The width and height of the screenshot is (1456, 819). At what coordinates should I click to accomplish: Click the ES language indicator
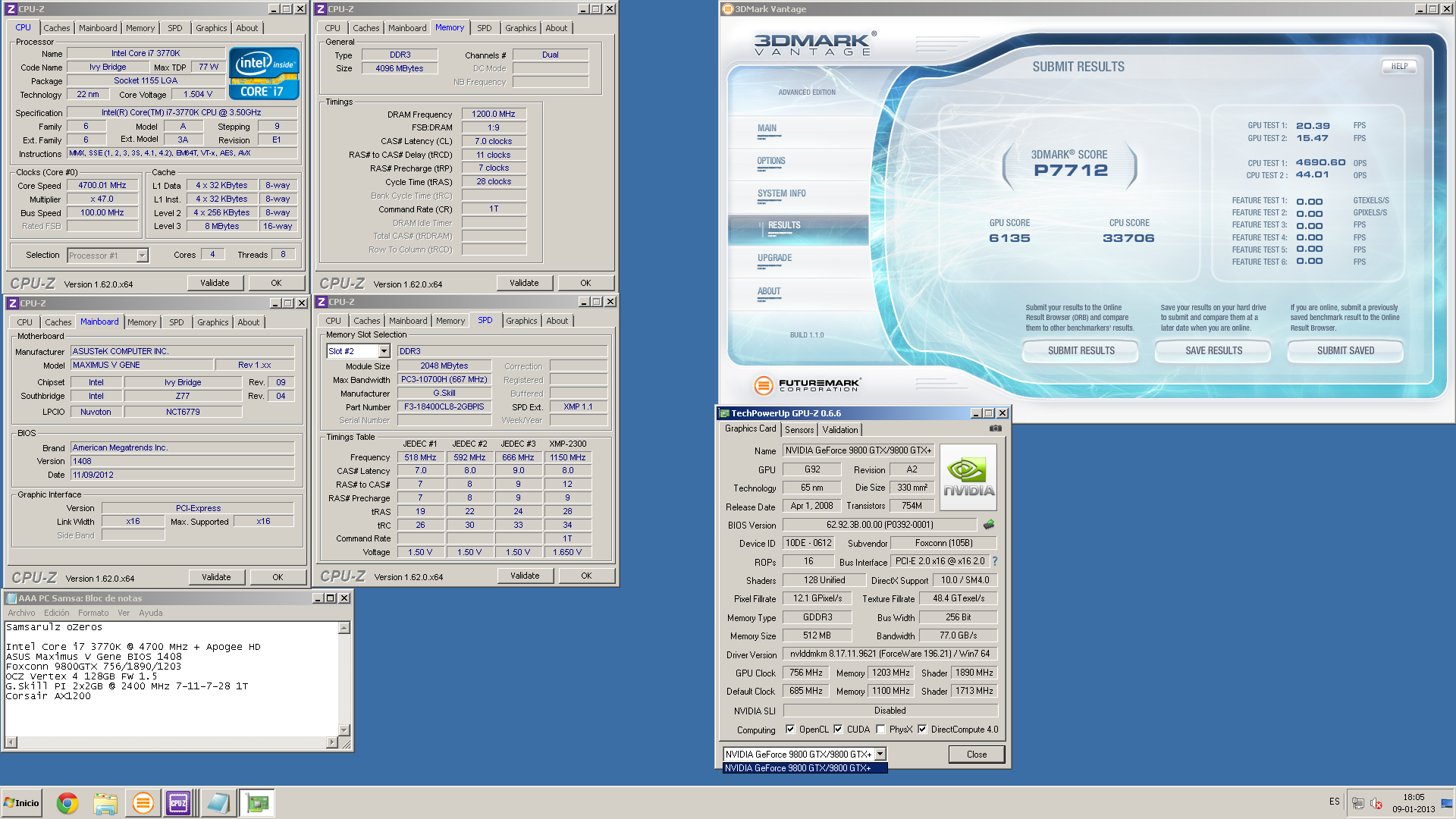[1335, 802]
